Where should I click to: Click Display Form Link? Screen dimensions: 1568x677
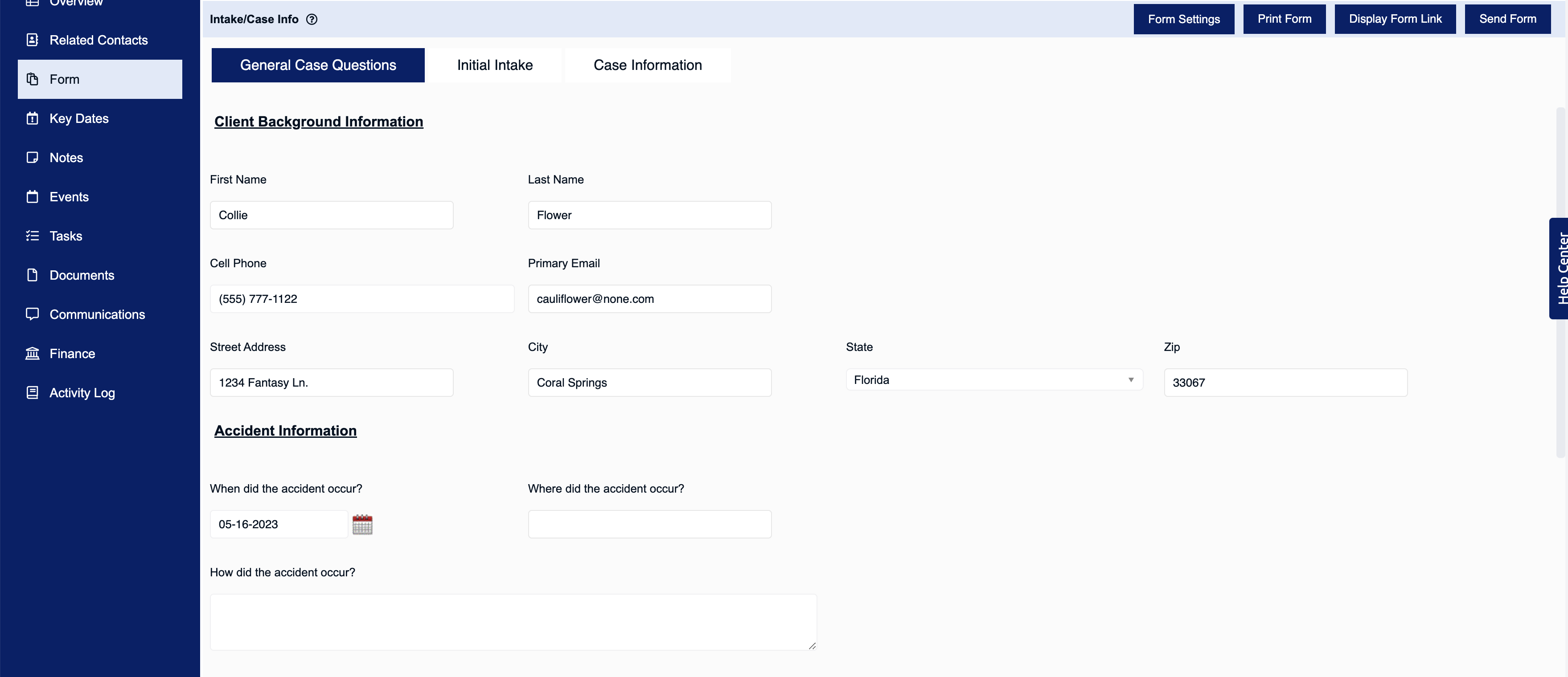(x=1395, y=19)
